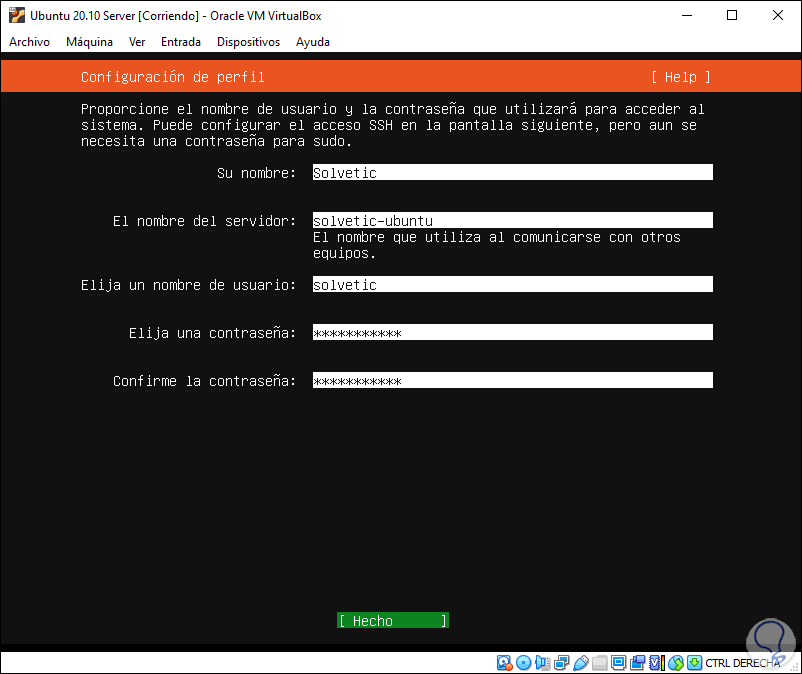This screenshot has height=674, width=802.
Task: Click the optical disc drive status icon
Action: pos(523,663)
